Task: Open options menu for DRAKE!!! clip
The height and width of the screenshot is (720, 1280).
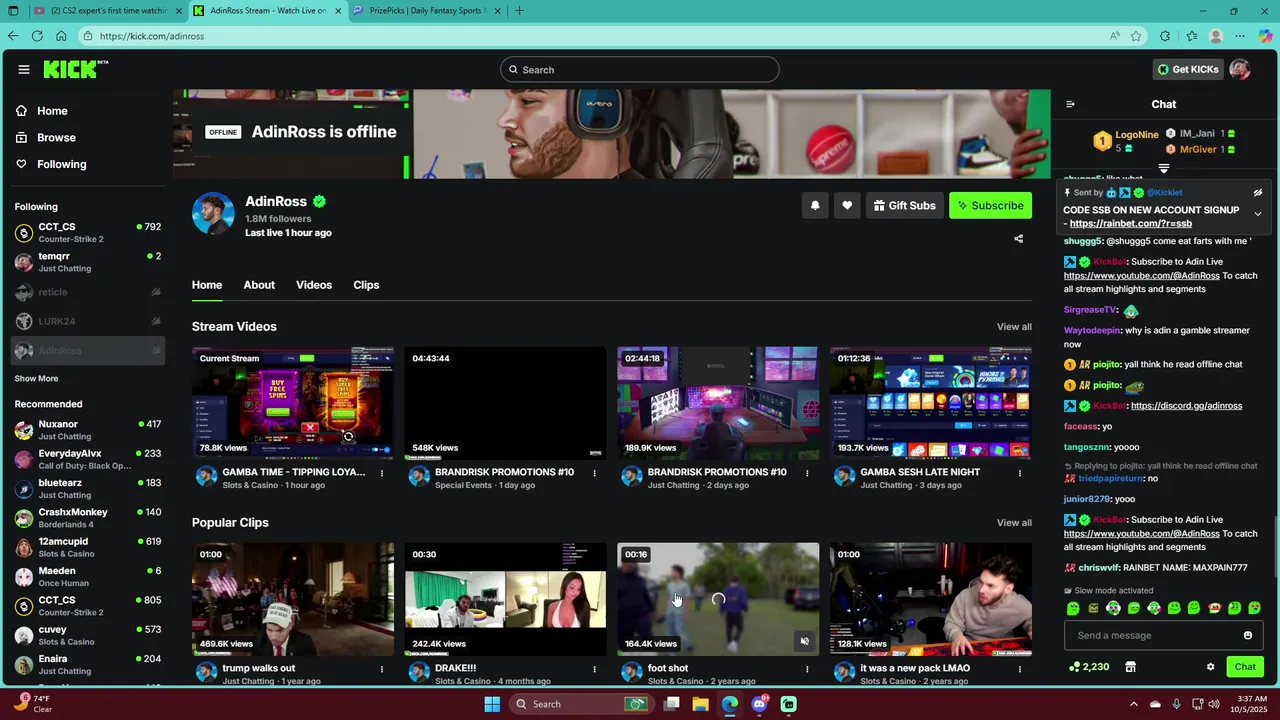Action: tap(595, 669)
